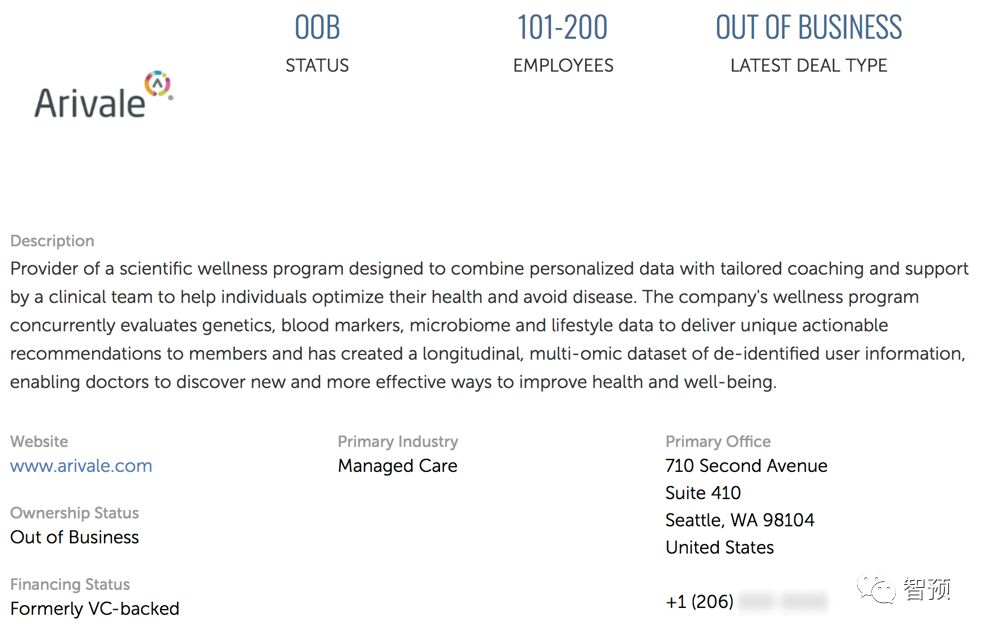Image resolution: width=982 pixels, height=632 pixels.
Task: Click the Seattle, WA 98104 address line
Action: [x=740, y=520]
